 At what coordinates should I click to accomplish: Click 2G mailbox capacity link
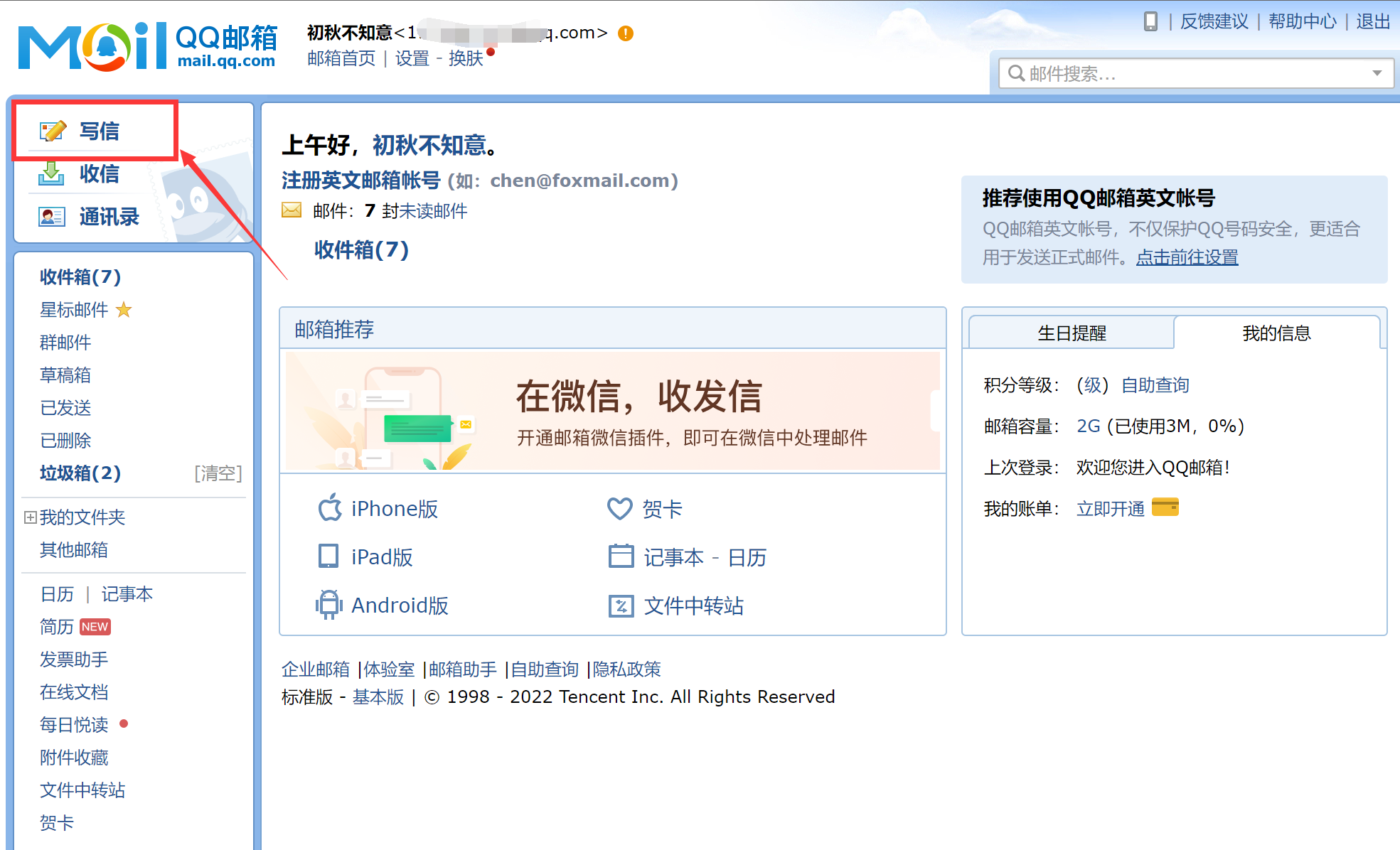(x=1088, y=426)
